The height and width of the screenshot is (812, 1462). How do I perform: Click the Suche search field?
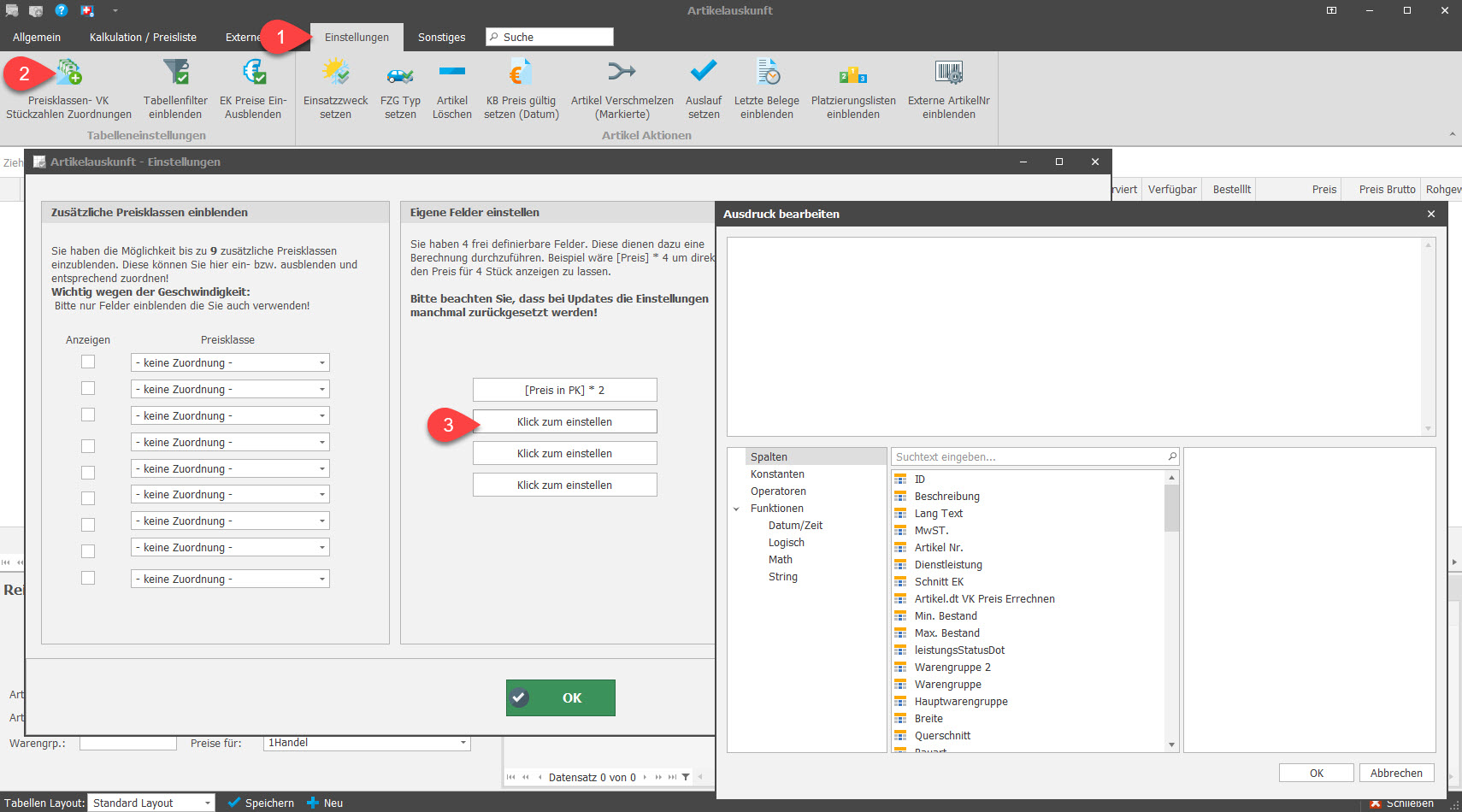click(x=549, y=37)
